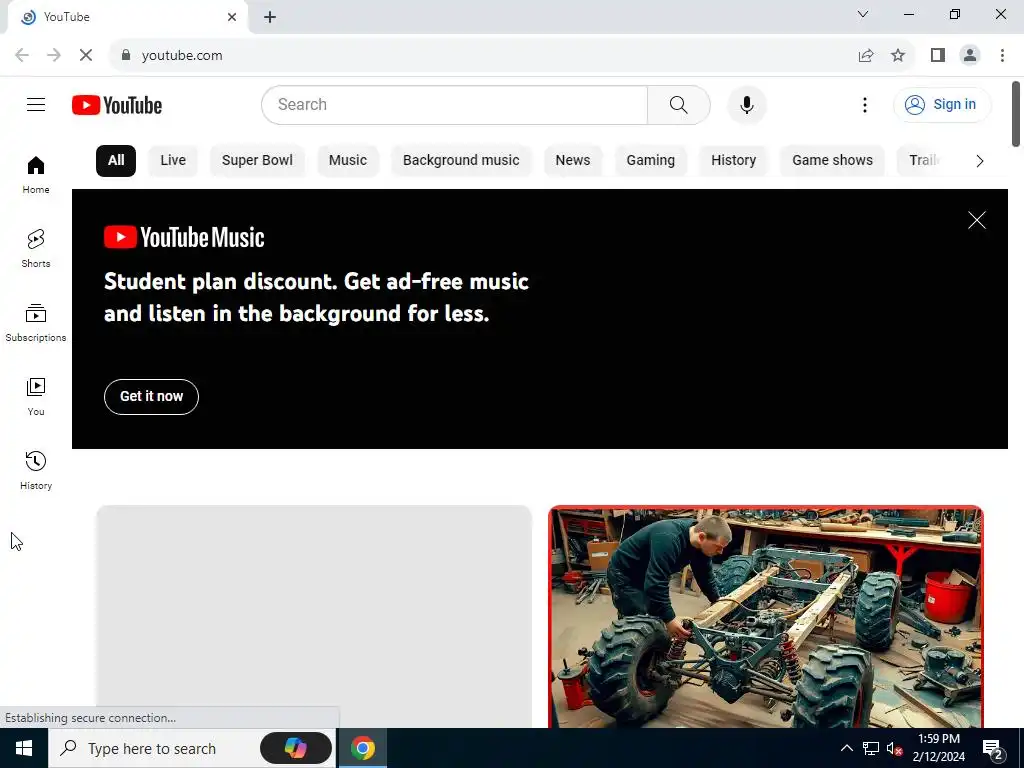Open the You section in sidebar
This screenshot has height=768, width=1024.
click(36, 396)
